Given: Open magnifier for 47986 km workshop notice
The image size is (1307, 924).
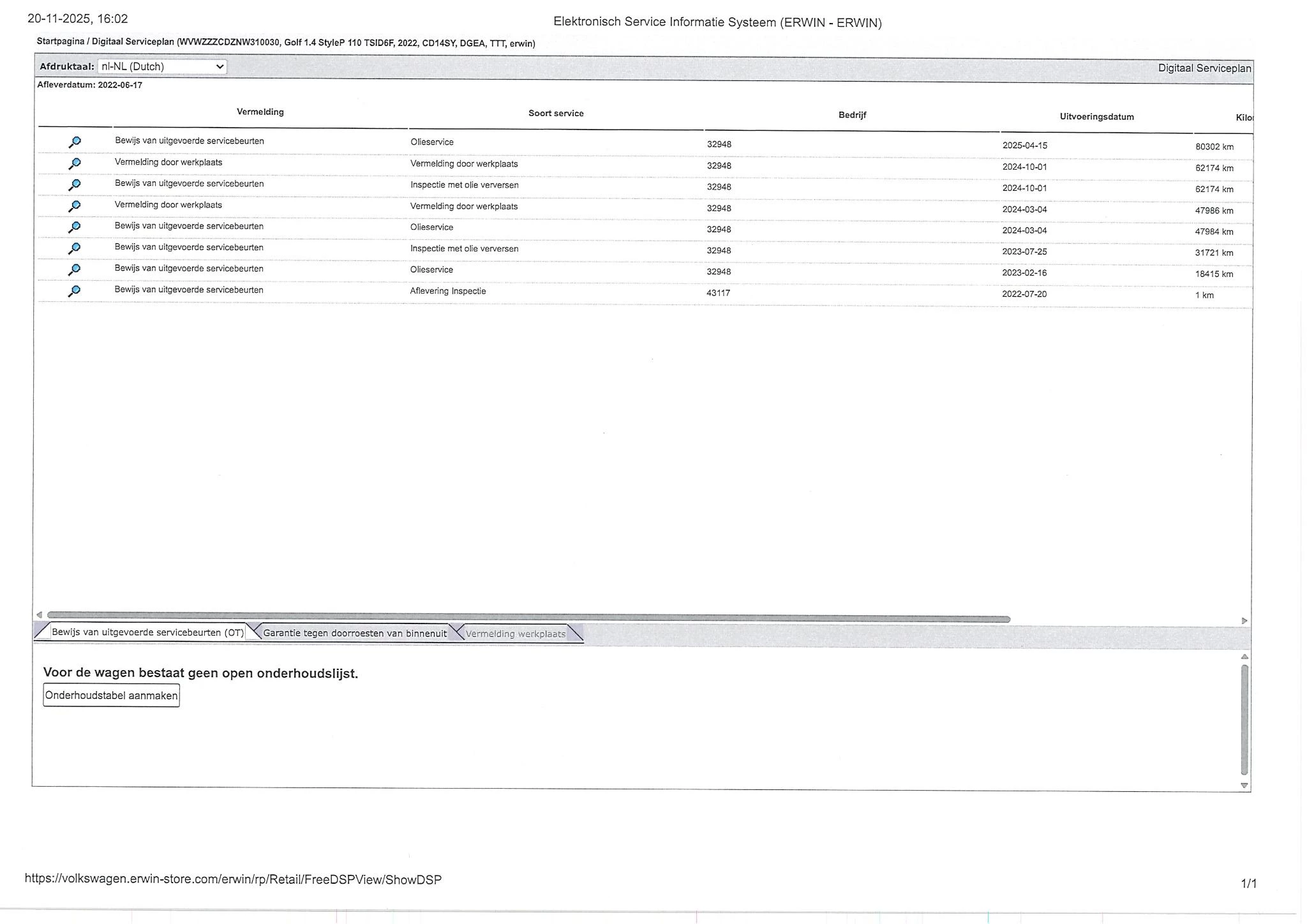Looking at the screenshot, I should point(75,206).
